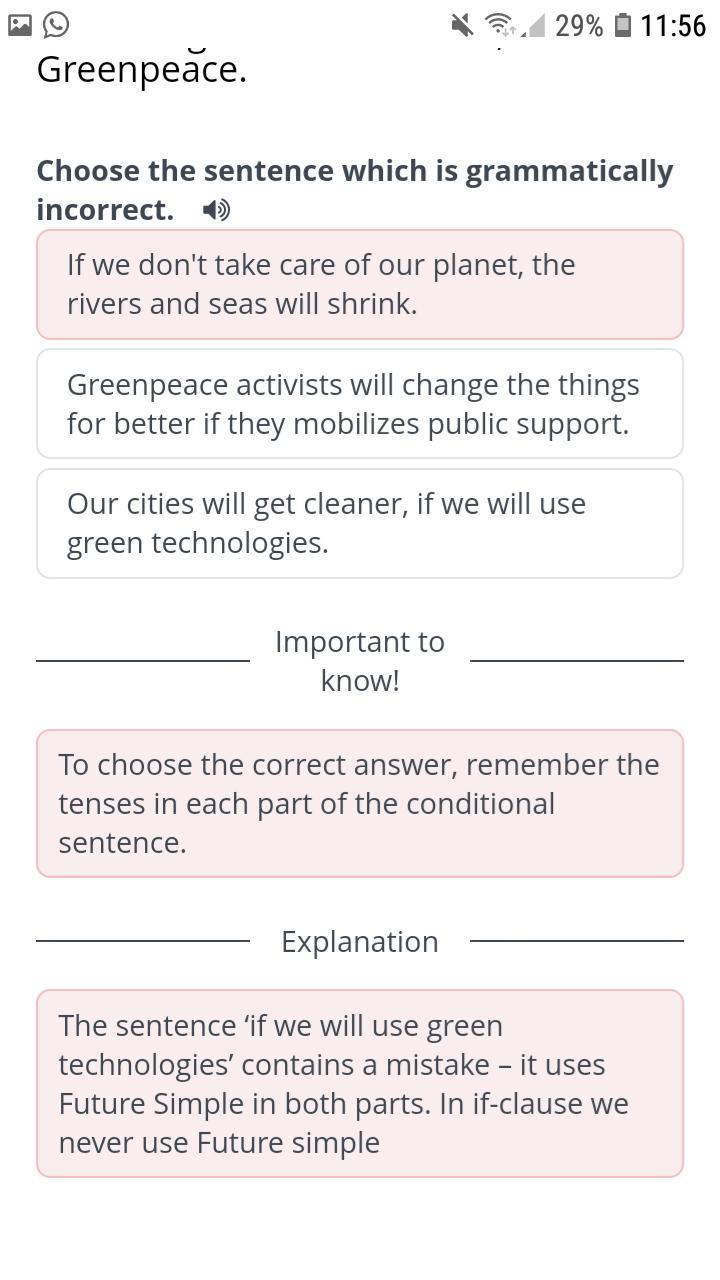Tap the muted sound status icon
The width and height of the screenshot is (720, 1280).
tap(462, 25)
